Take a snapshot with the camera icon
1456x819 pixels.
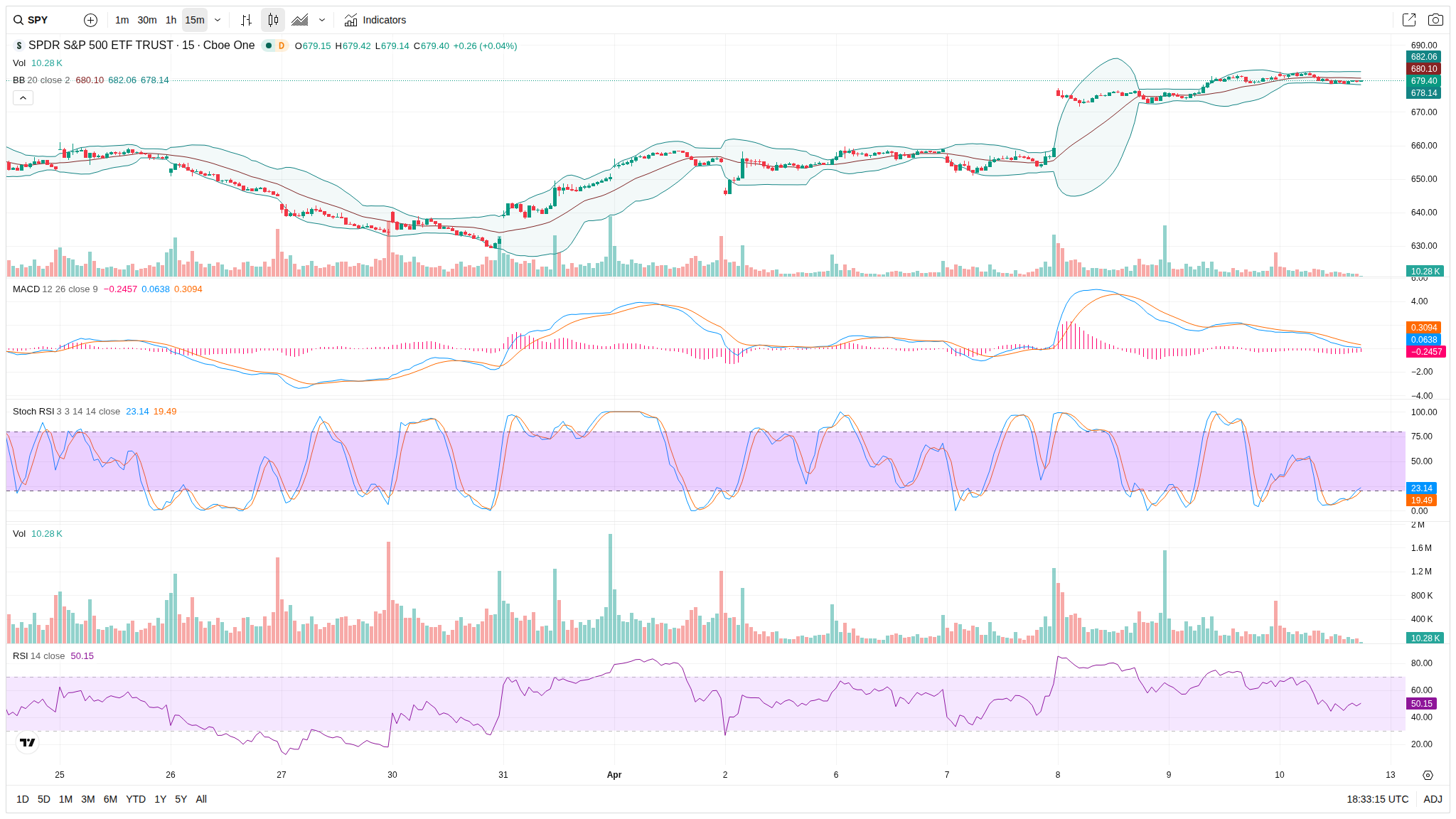click(1435, 20)
